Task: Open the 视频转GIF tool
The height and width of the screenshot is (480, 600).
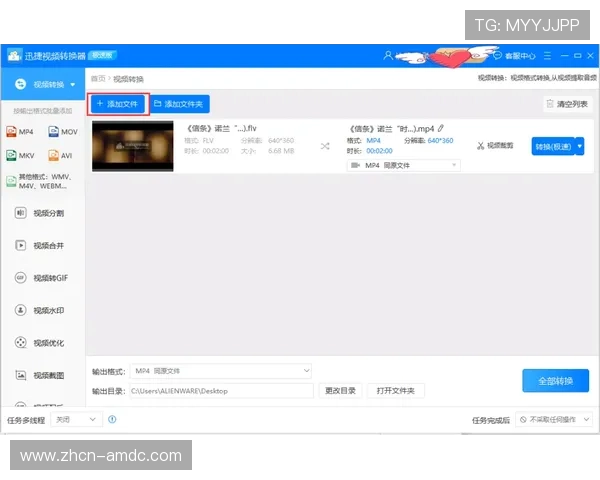Action: (20, 278)
